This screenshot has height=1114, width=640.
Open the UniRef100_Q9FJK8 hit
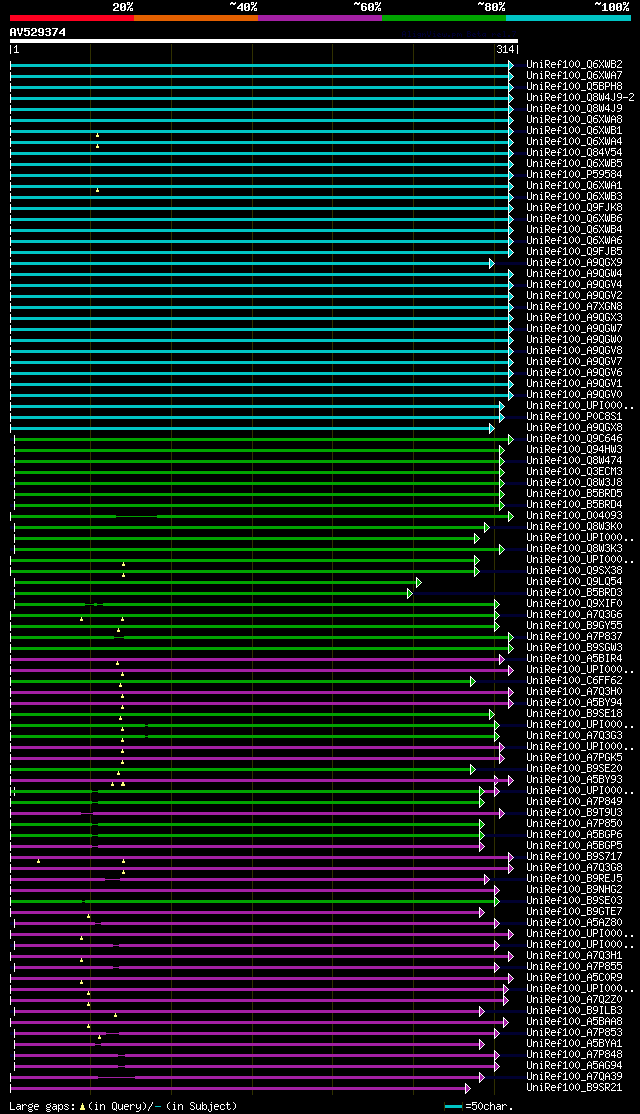coord(574,207)
